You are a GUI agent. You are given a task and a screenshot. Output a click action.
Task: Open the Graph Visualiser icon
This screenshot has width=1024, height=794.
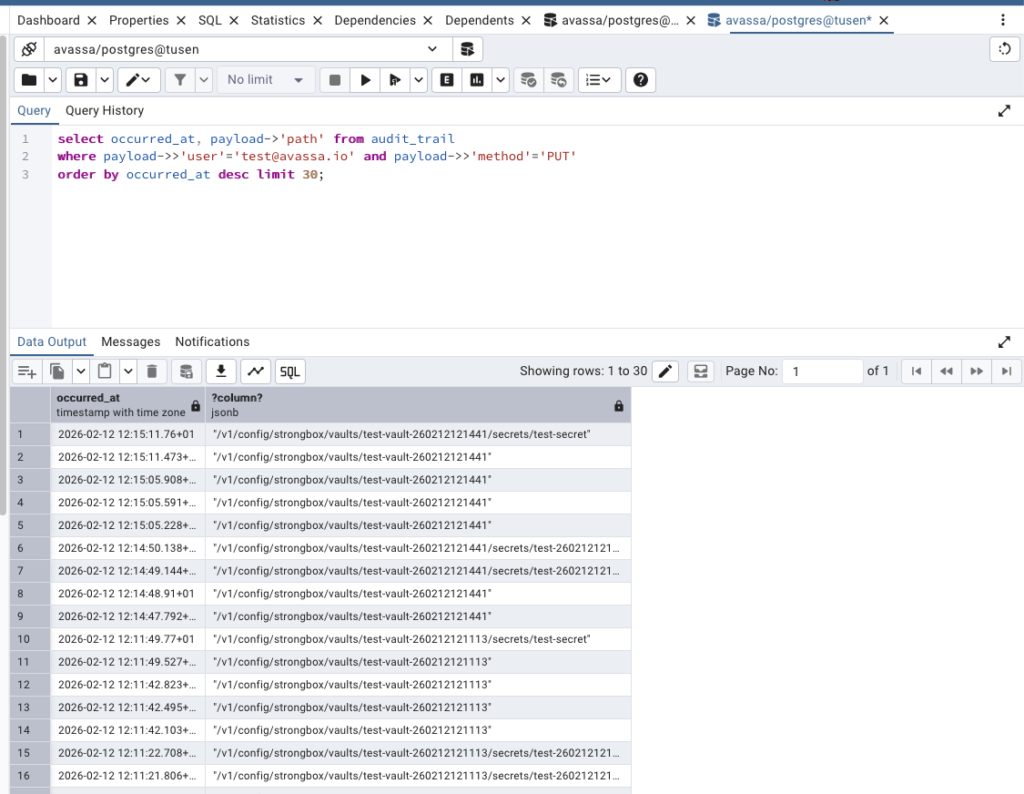click(x=255, y=372)
